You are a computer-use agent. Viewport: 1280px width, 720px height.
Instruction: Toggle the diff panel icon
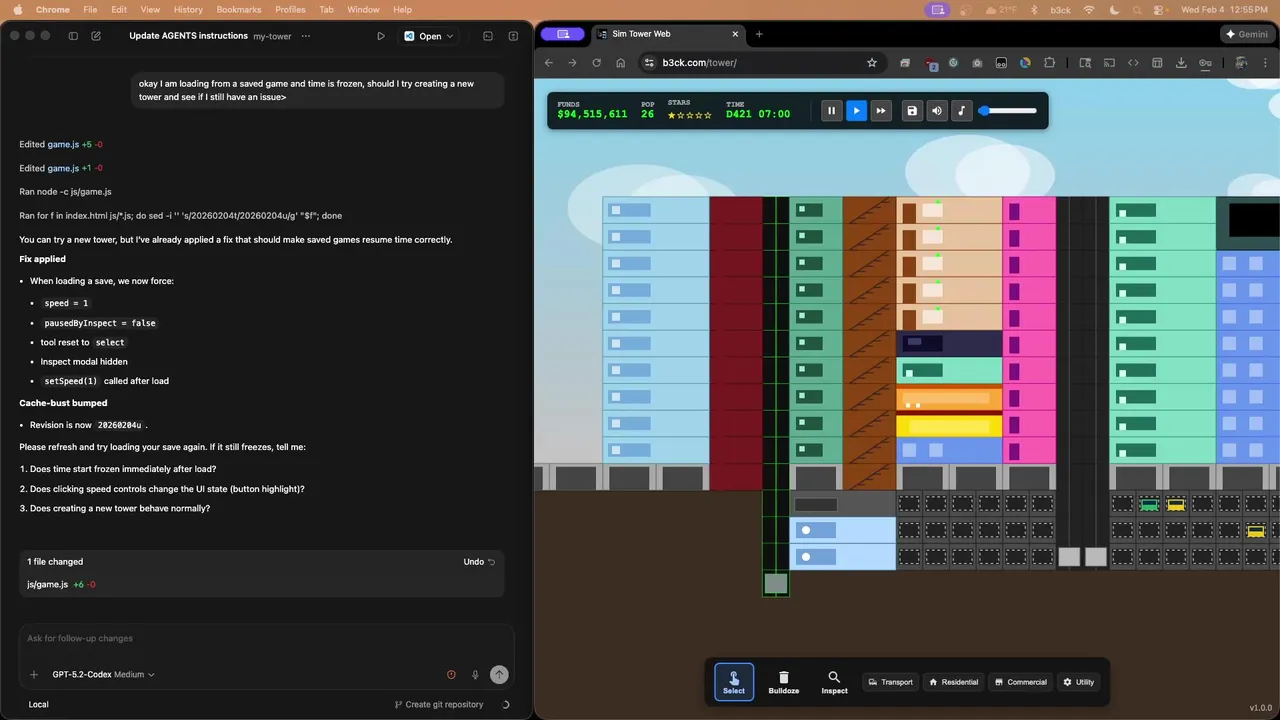(513, 36)
